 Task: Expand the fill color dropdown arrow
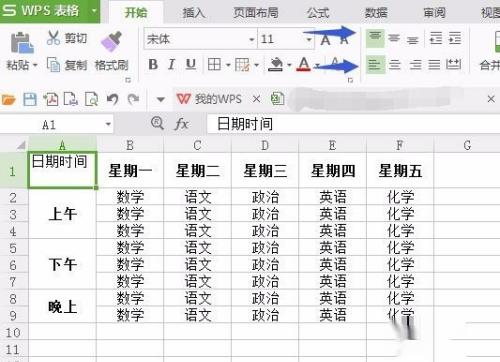pos(289,65)
